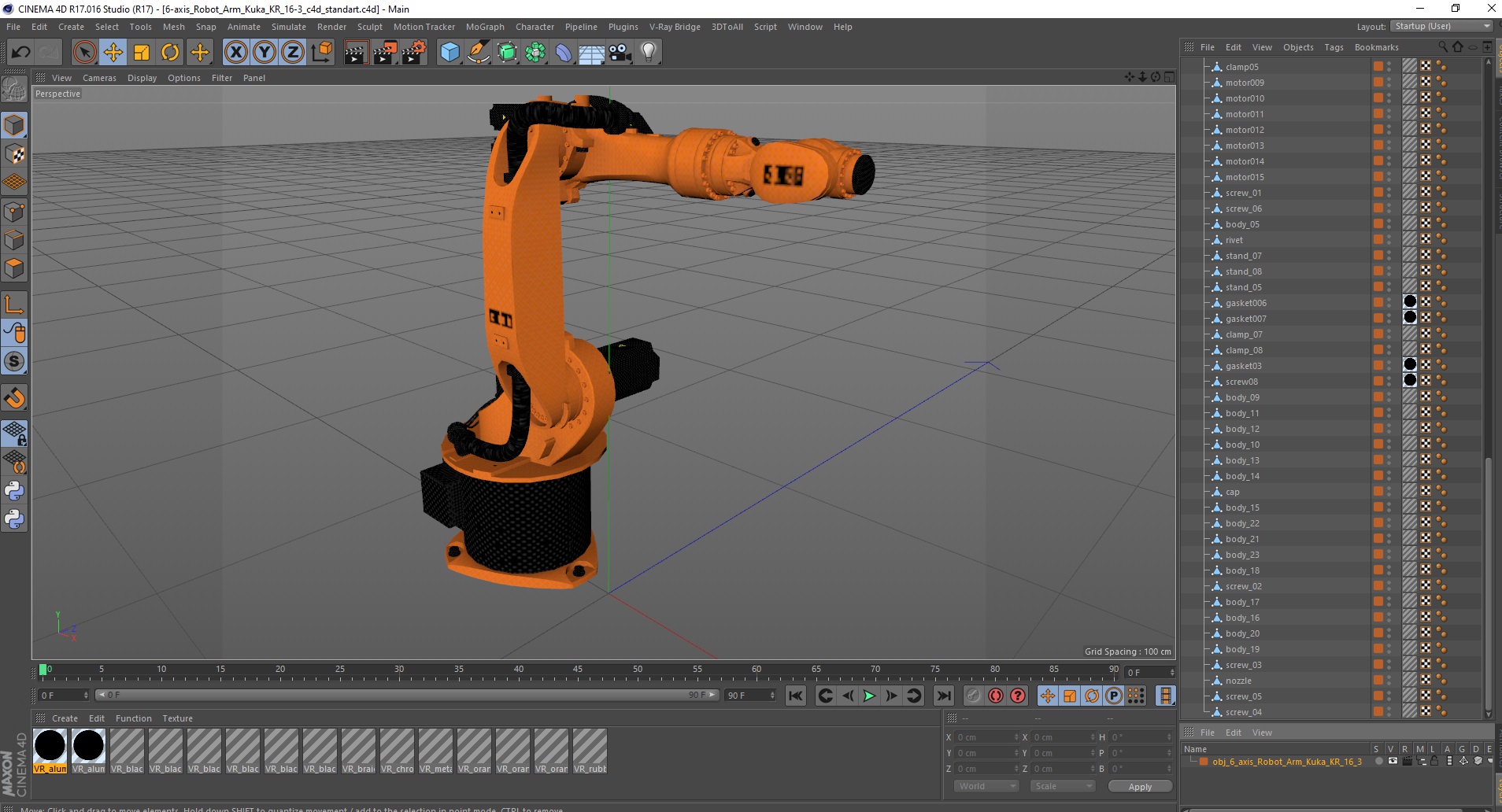Open render settings clapperboard icon
The width and height of the screenshot is (1502, 812).
coord(414,53)
